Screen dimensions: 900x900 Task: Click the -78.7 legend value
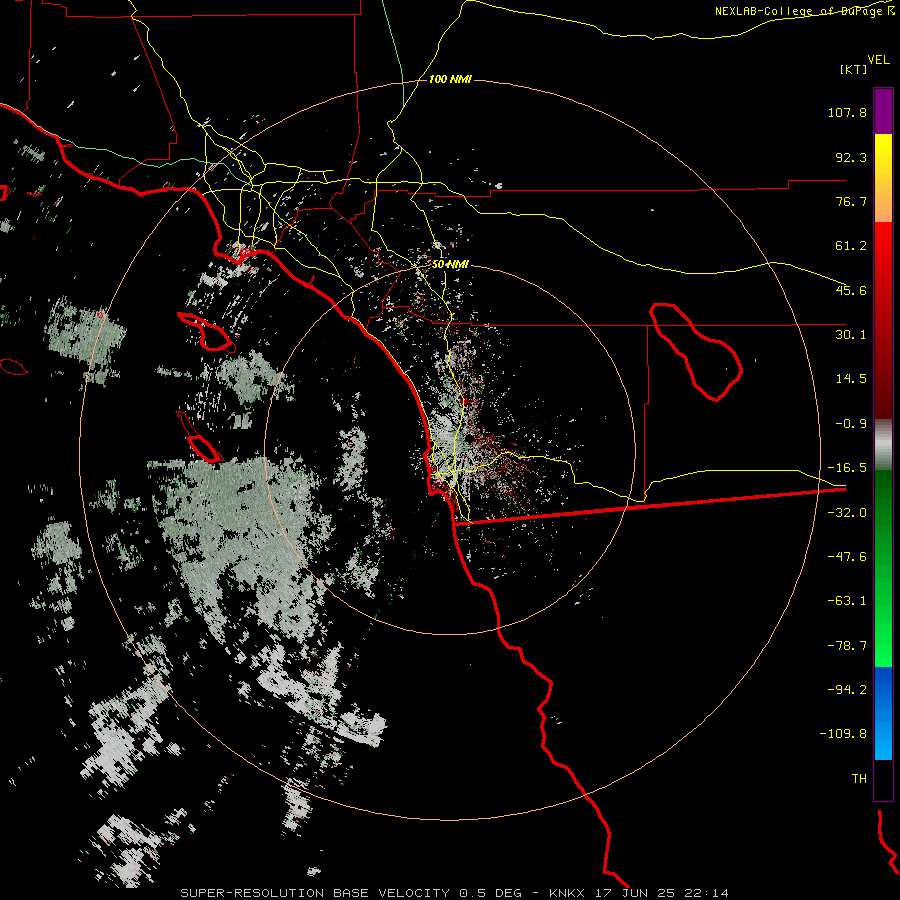[x=847, y=646]
